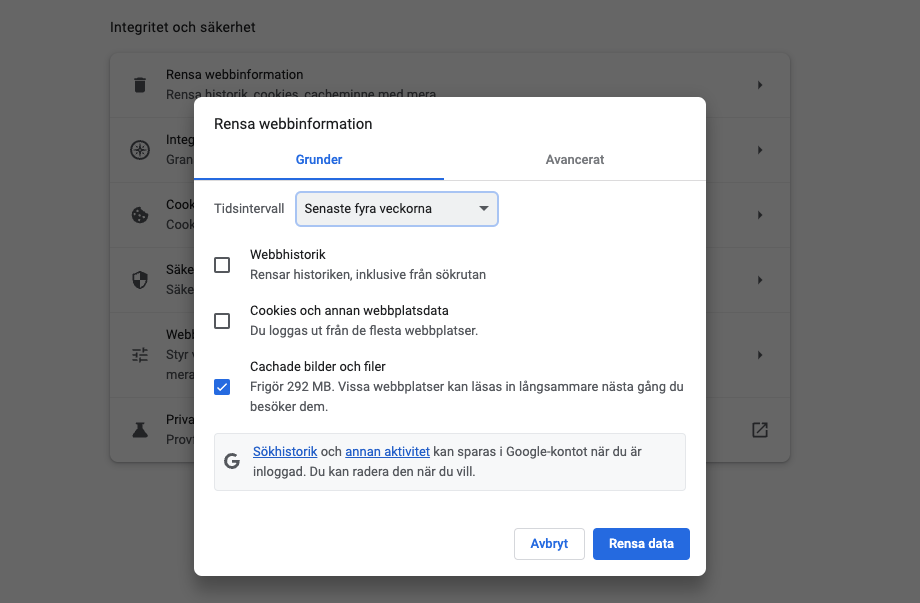Uncheck Cachade bilder och filer checkbox
Viewport: 920px width, 603px height.
(x=222, y=387)
